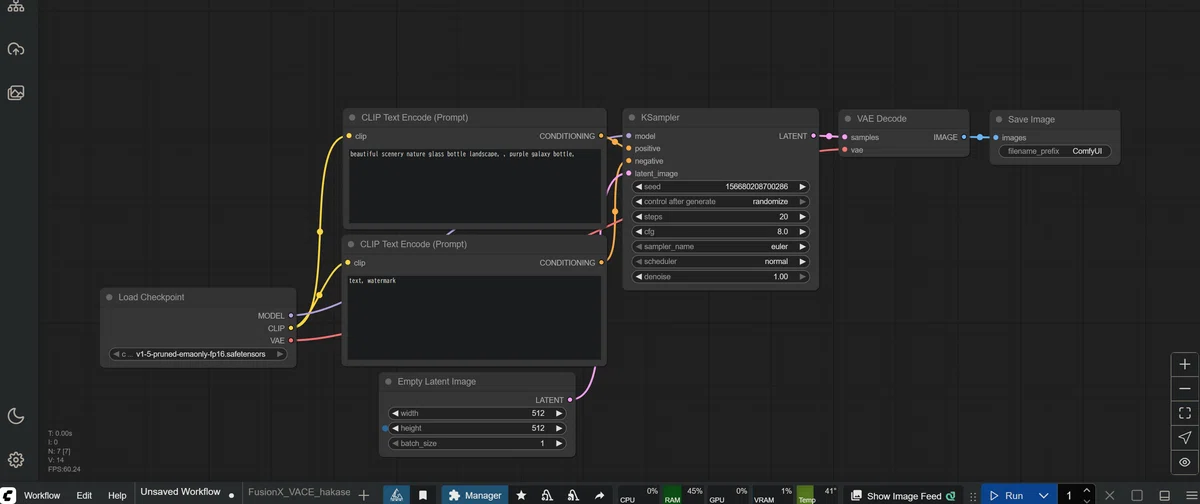Image resolution: width=1200 pixels, height=504 pixels.
Task: Decrease the steps value with left arrow
Action: (x=639, y=216)
